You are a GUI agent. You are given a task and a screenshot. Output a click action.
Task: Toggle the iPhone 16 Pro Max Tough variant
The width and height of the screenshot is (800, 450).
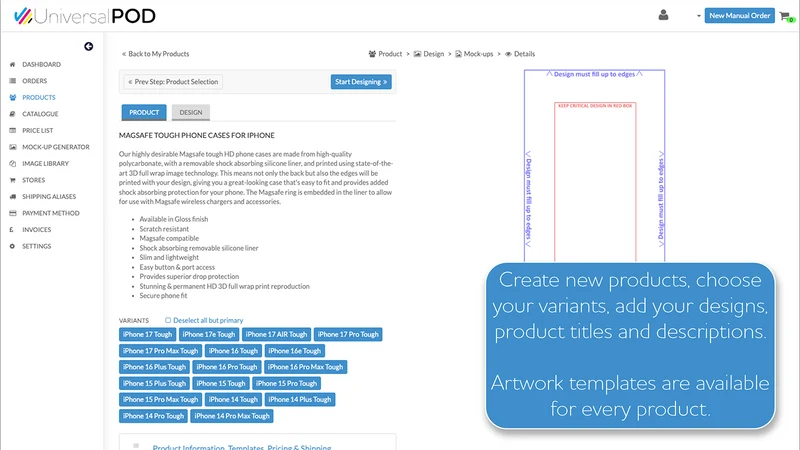[x=305, y=367]
